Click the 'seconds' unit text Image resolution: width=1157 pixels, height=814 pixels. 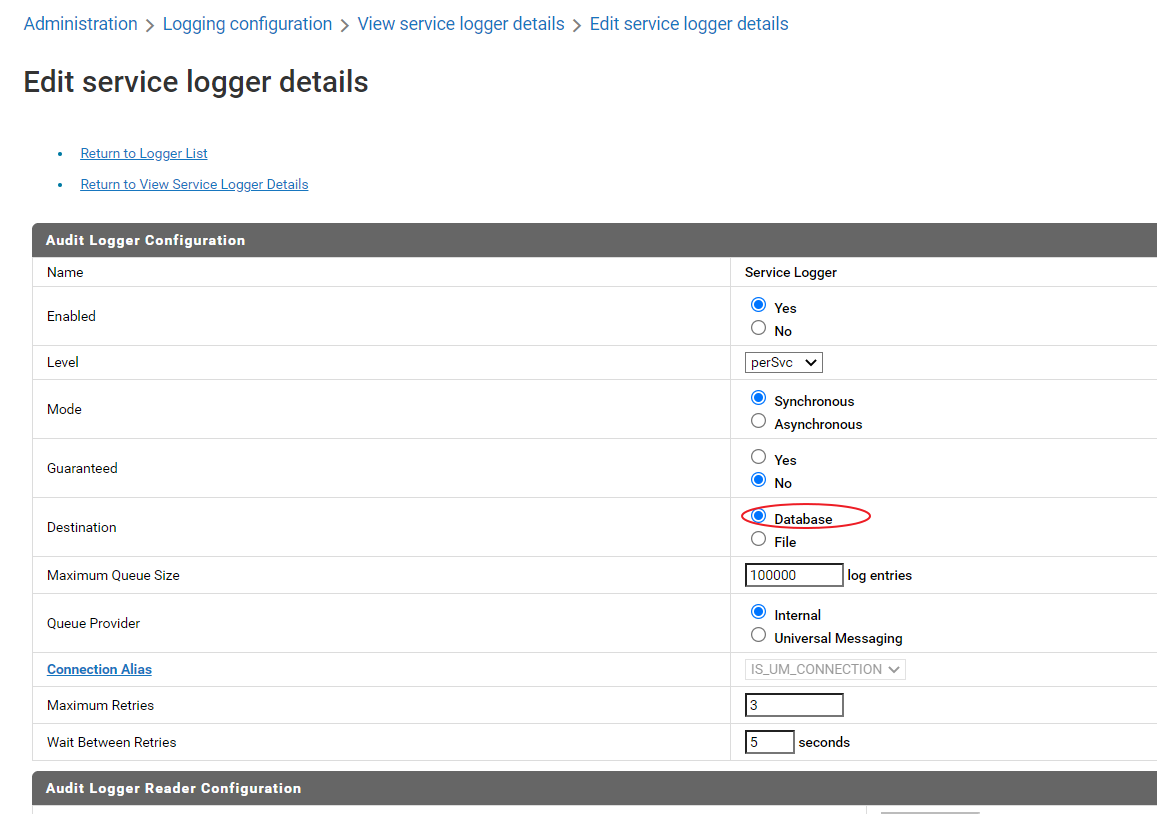tap(824, 742)
